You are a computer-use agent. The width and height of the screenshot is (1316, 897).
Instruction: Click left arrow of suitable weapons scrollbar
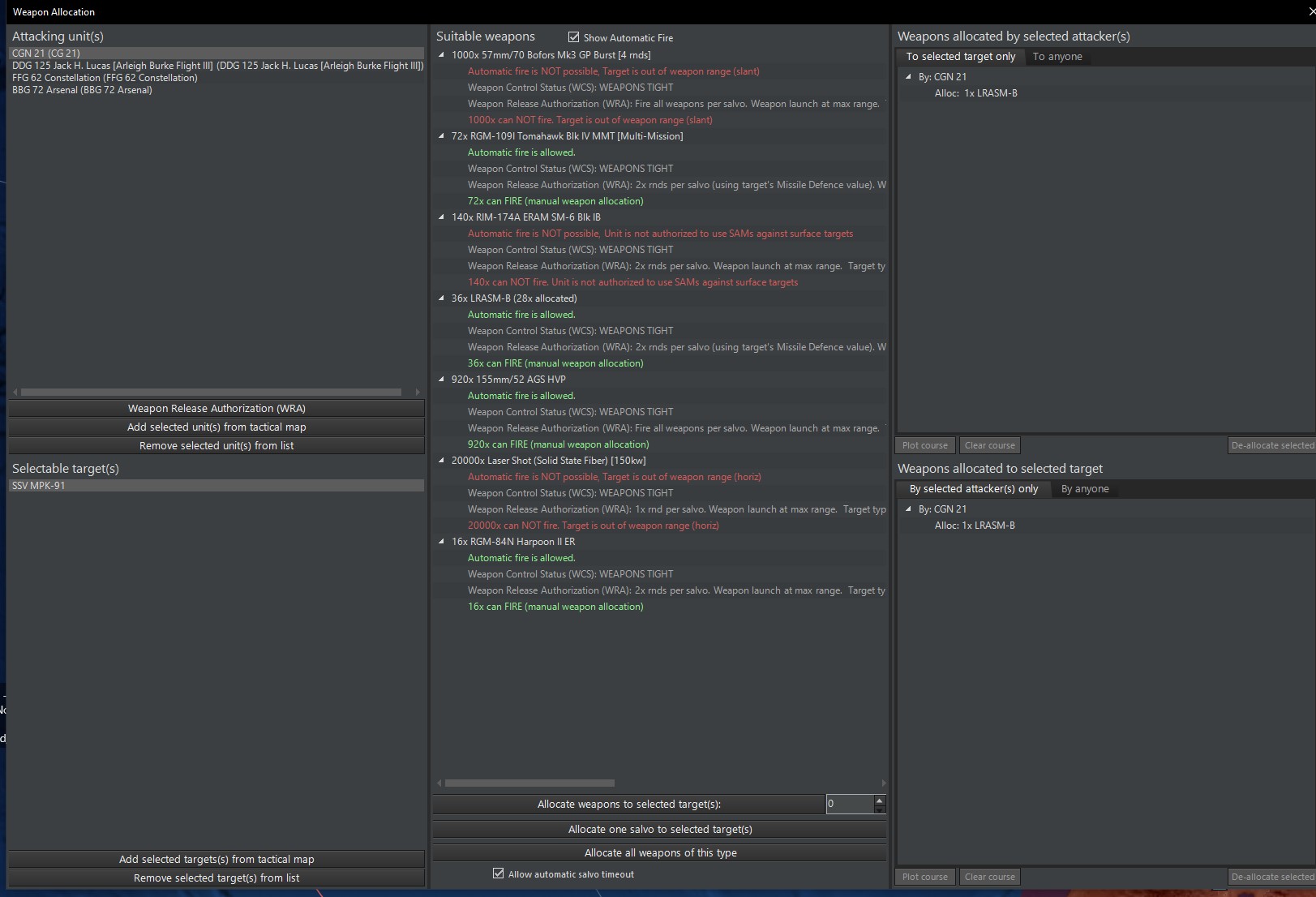[x=439, y=783]
